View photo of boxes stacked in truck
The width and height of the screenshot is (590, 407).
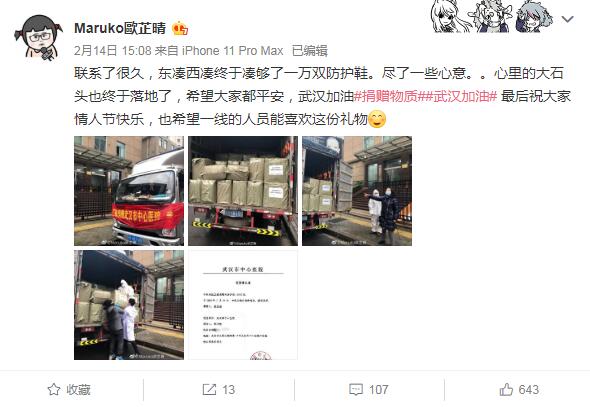pos(243,191)
